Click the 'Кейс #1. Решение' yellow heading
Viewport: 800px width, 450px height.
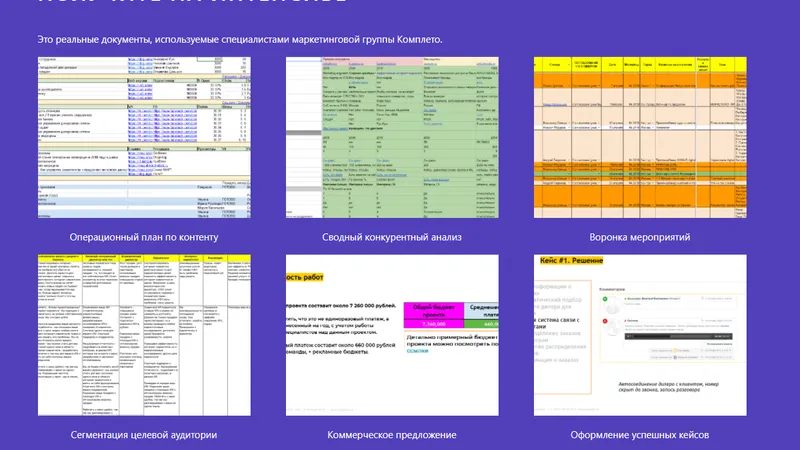pyautogui.click(x=571, y=261)
